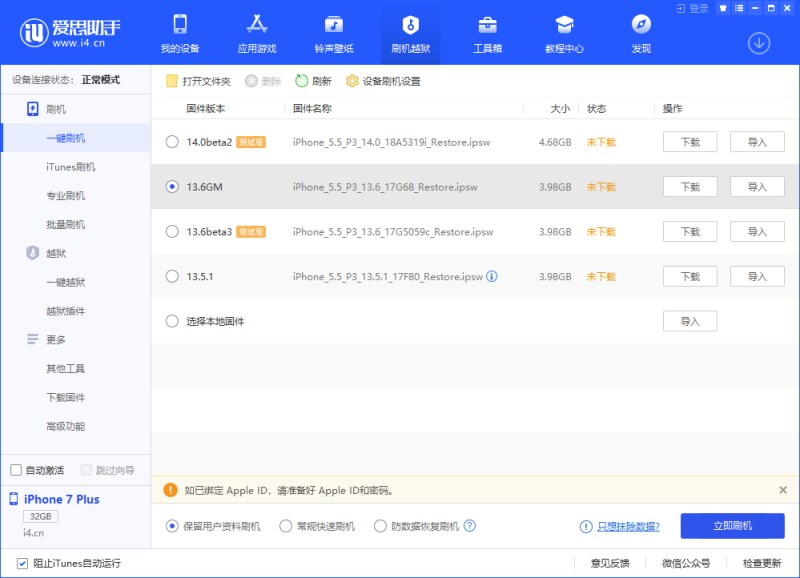Viewport: 800px width, 578px height.
Task: Click 导入 for 13.6GM firmware
Action: click(757, 187)
